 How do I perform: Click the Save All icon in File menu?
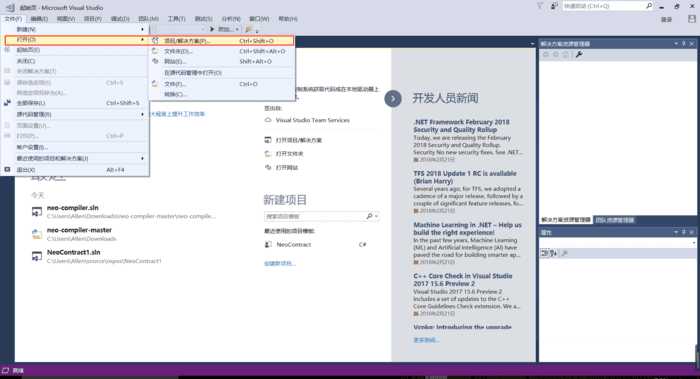(7, 103)
